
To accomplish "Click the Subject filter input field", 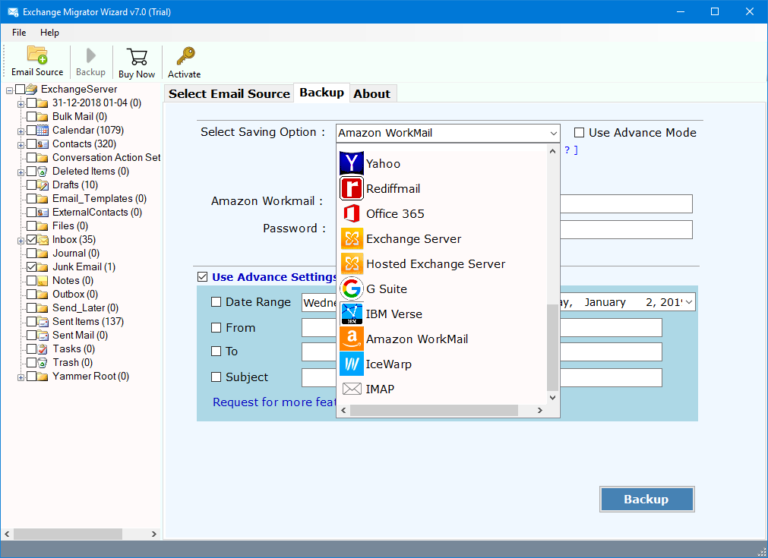I will click(611, 377).
